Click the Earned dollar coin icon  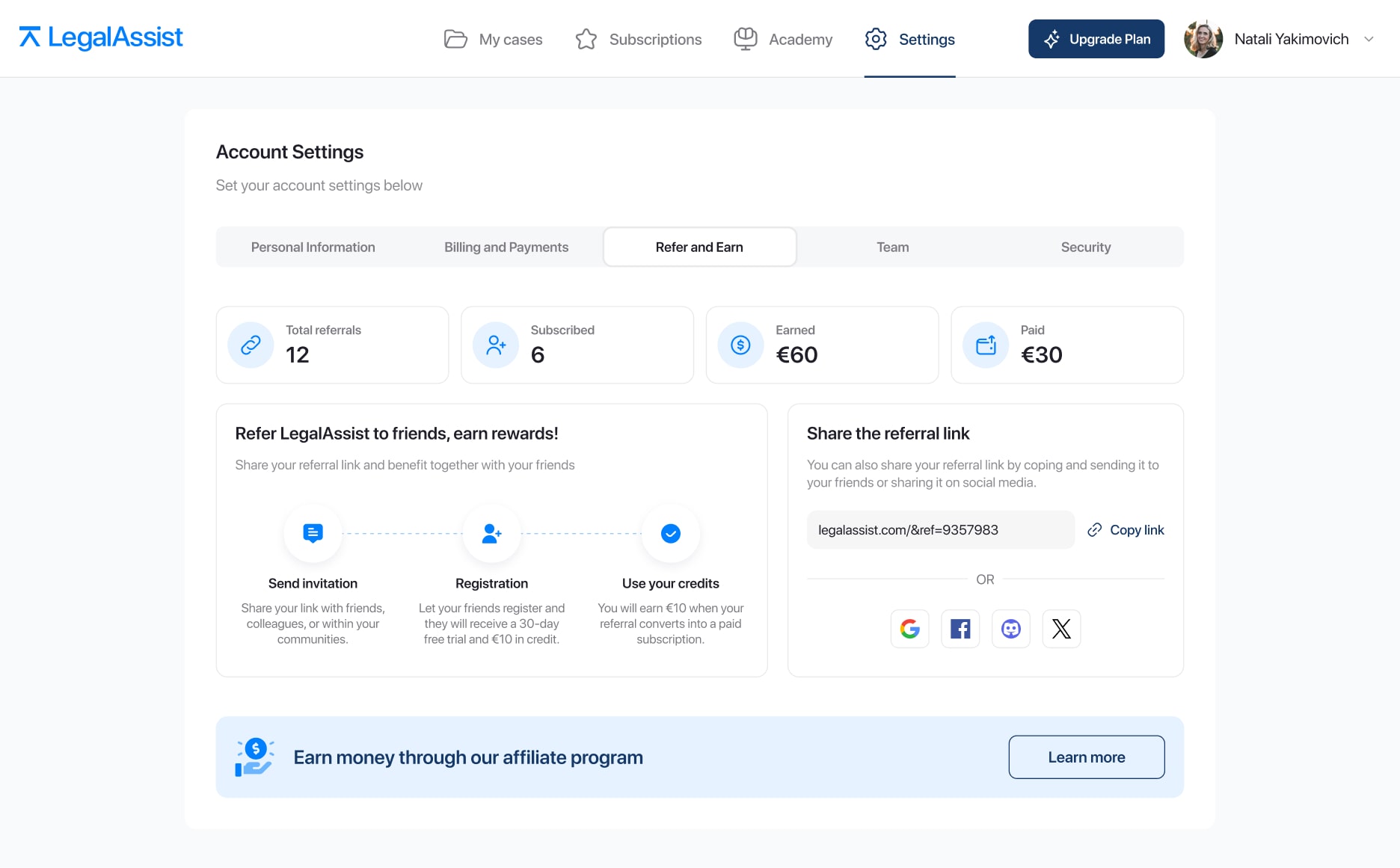tap(740, 345)
